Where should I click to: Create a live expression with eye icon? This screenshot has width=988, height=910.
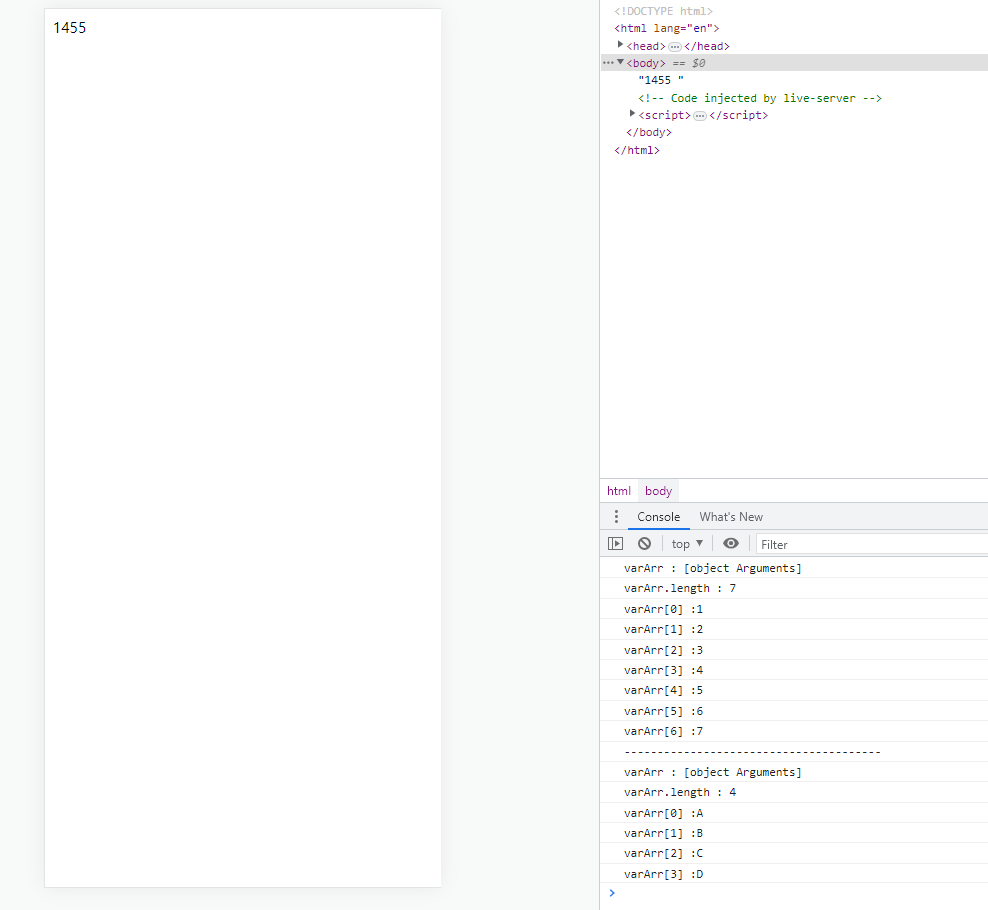point(730,544)
